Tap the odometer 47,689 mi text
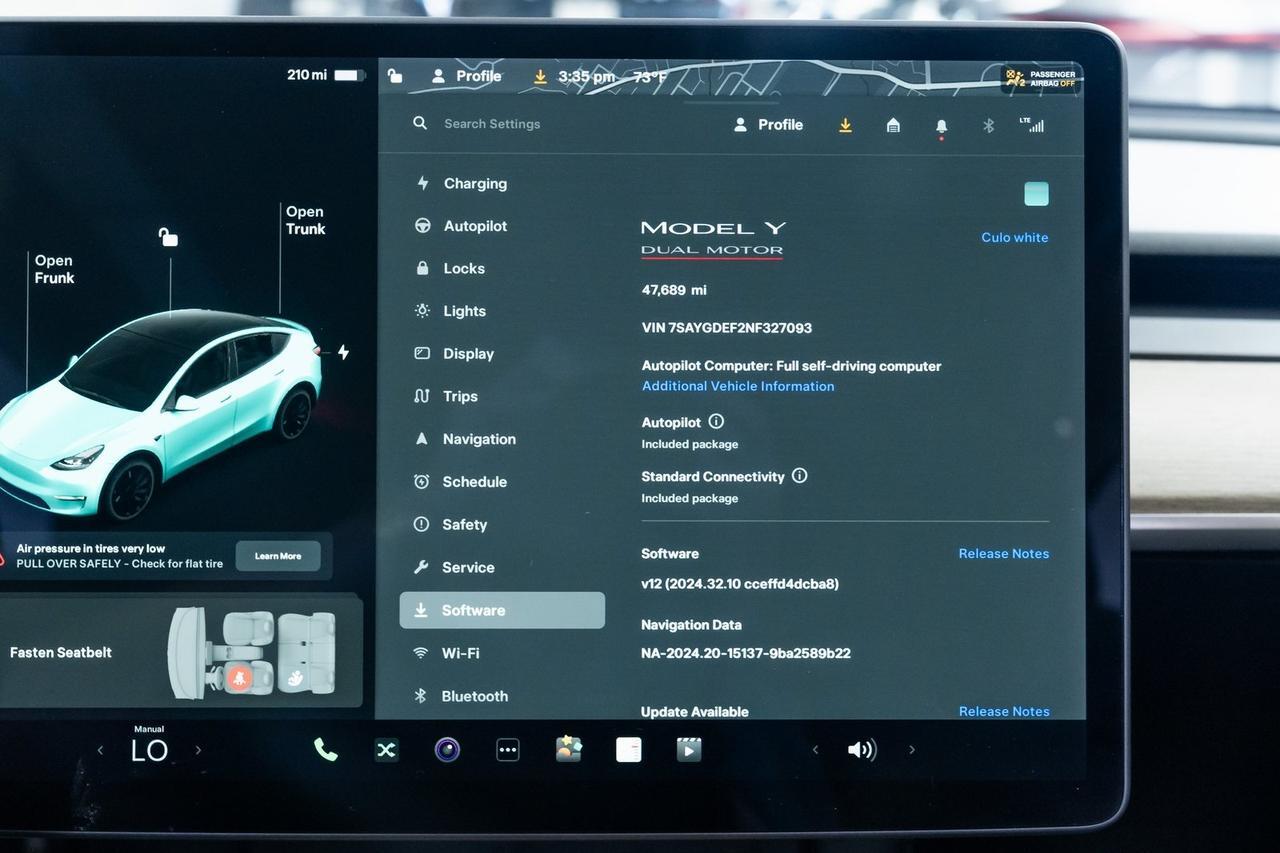 [x=674, y=290]
